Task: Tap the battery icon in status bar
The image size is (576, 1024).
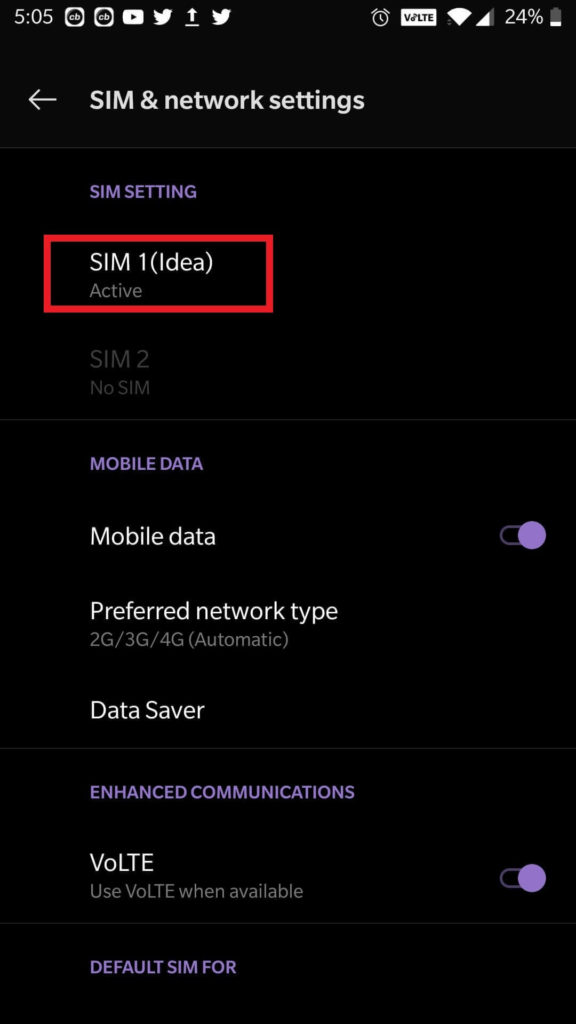Action: (555, 18)
